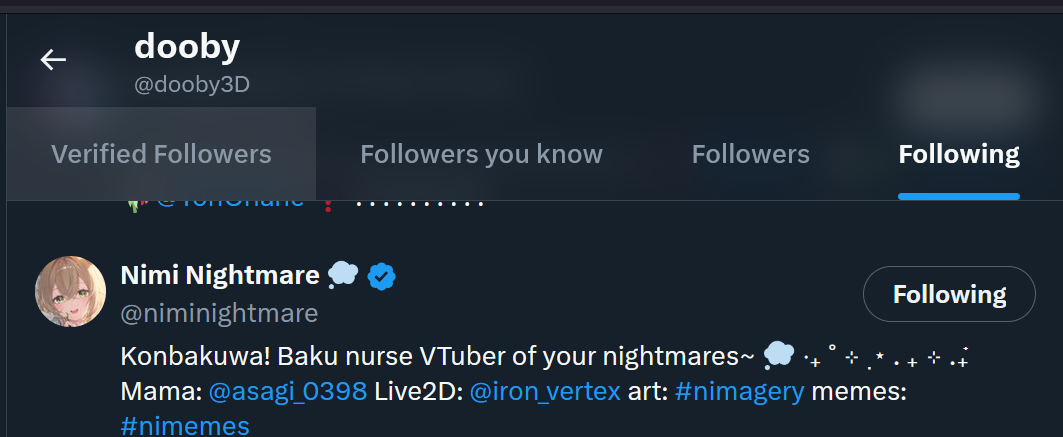The width and height of the screenshot is (1063, 437).
Task: Visit the @iron_vertex mention link
Action: click(x=544, y=392)
